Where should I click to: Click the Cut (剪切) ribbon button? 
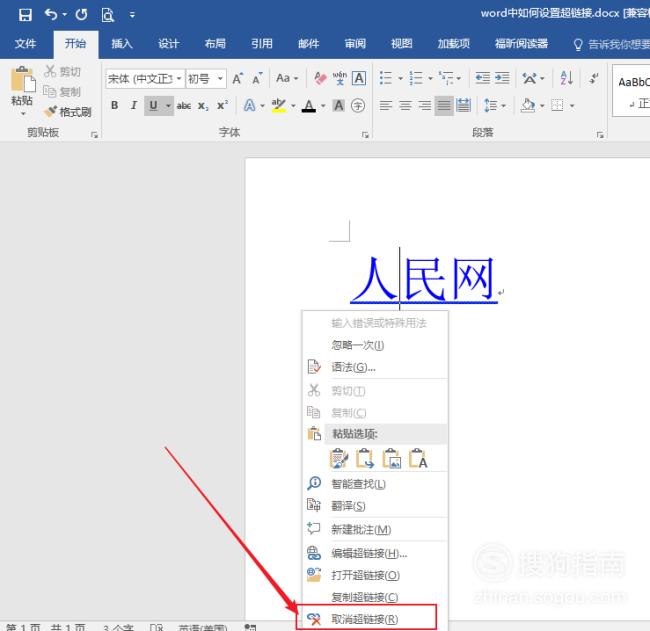[x=62, y=71]
